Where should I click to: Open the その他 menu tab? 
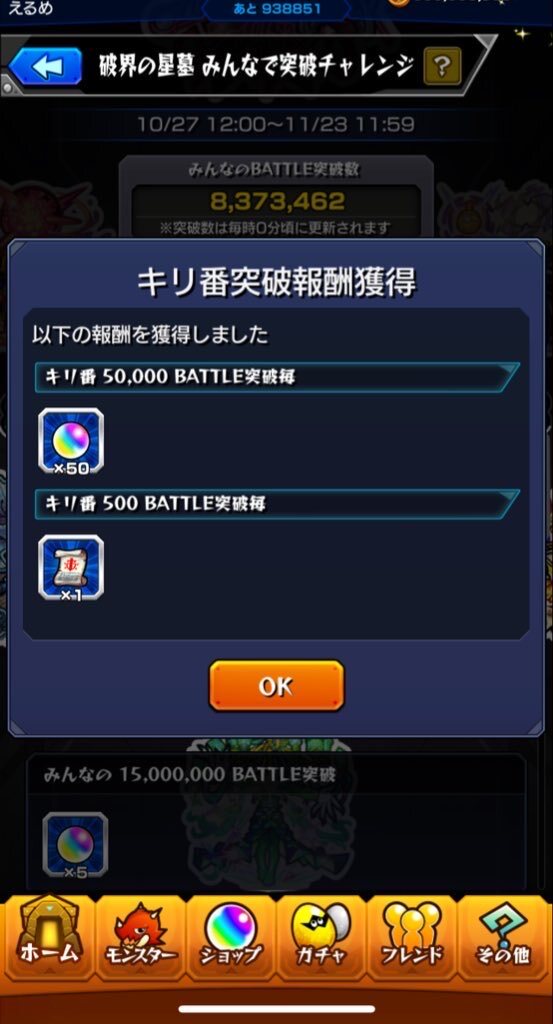click(503, 937)
